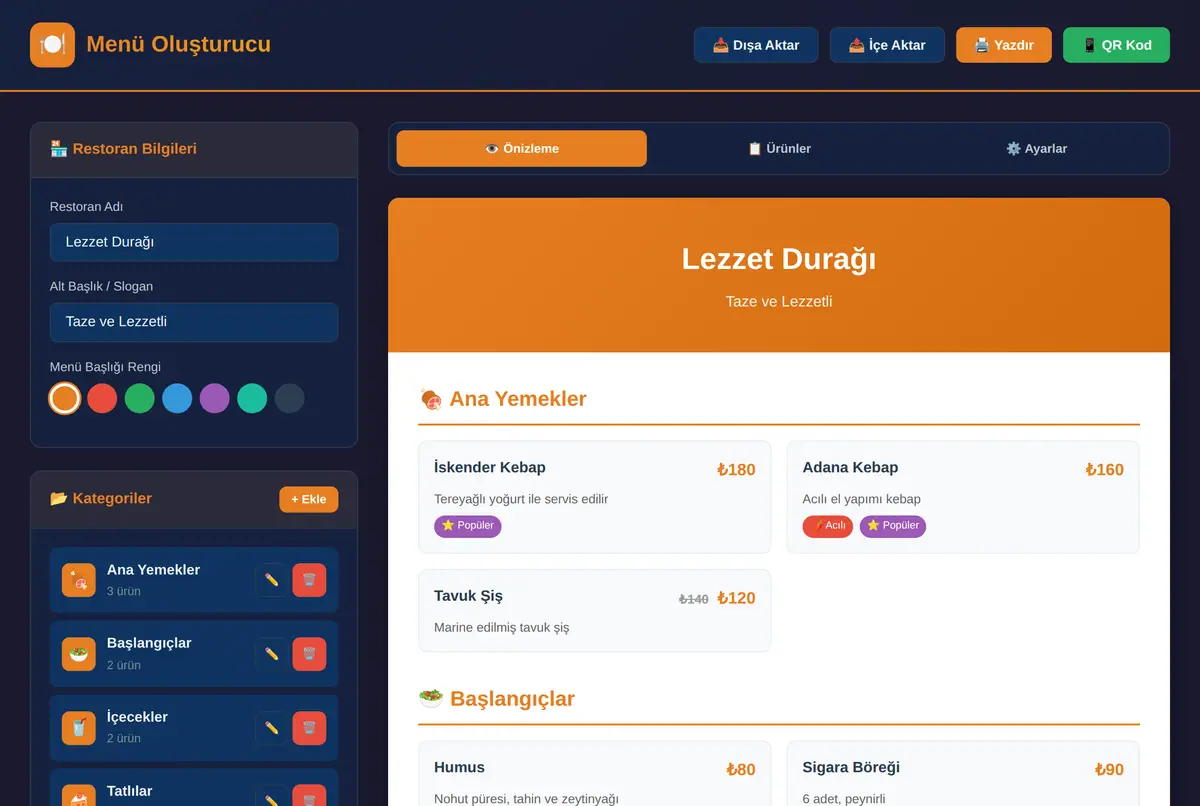Image resolution: width=1200 pixels, height=806 pixels.
Task: Click the Acılı badge on Adana Kebap
Action: click(x=828, y=526)
